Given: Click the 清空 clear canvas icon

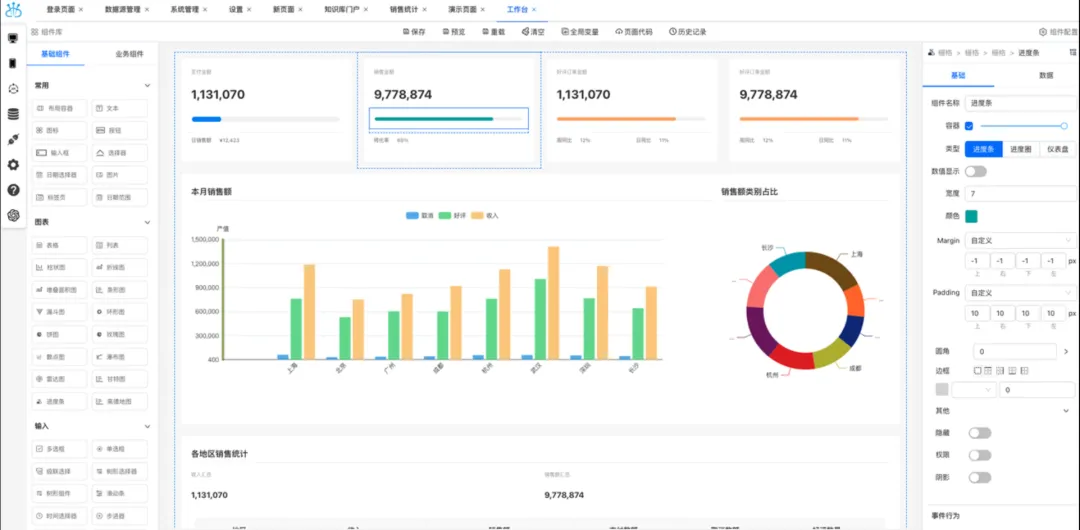Looking at the screenshot, I should 525,32.
